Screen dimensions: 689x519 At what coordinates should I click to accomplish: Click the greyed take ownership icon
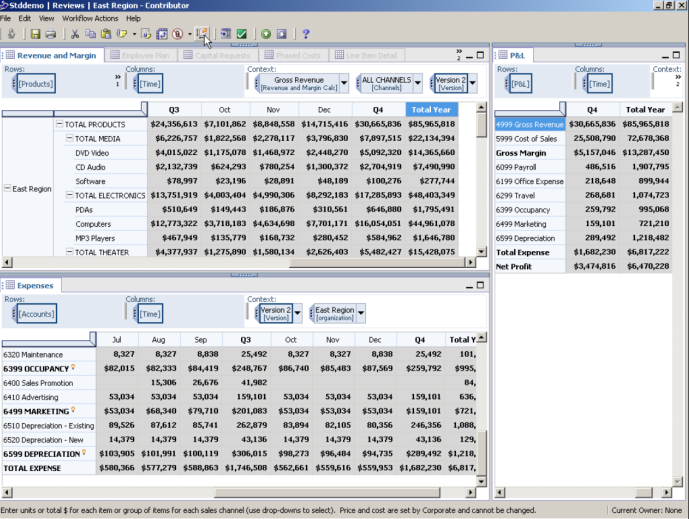coord(11,34)
